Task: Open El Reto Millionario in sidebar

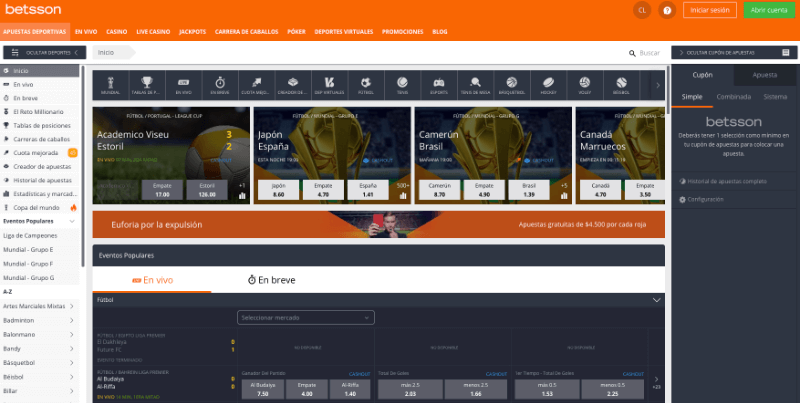Action: [40, 112]
